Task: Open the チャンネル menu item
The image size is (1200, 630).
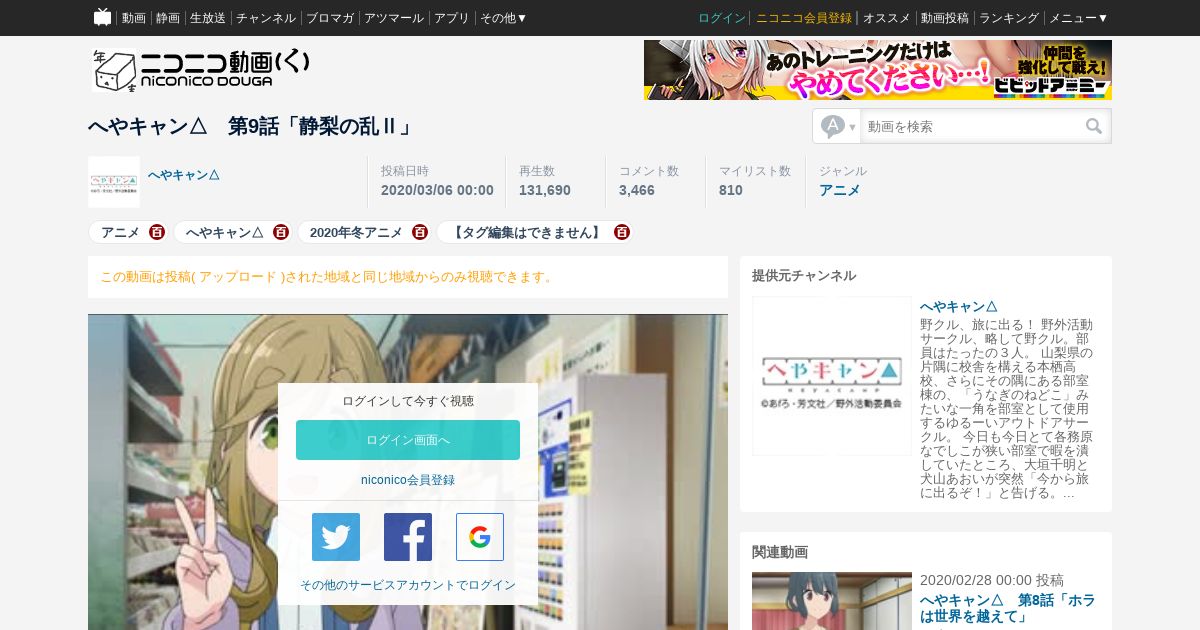Action: point(266,18)
